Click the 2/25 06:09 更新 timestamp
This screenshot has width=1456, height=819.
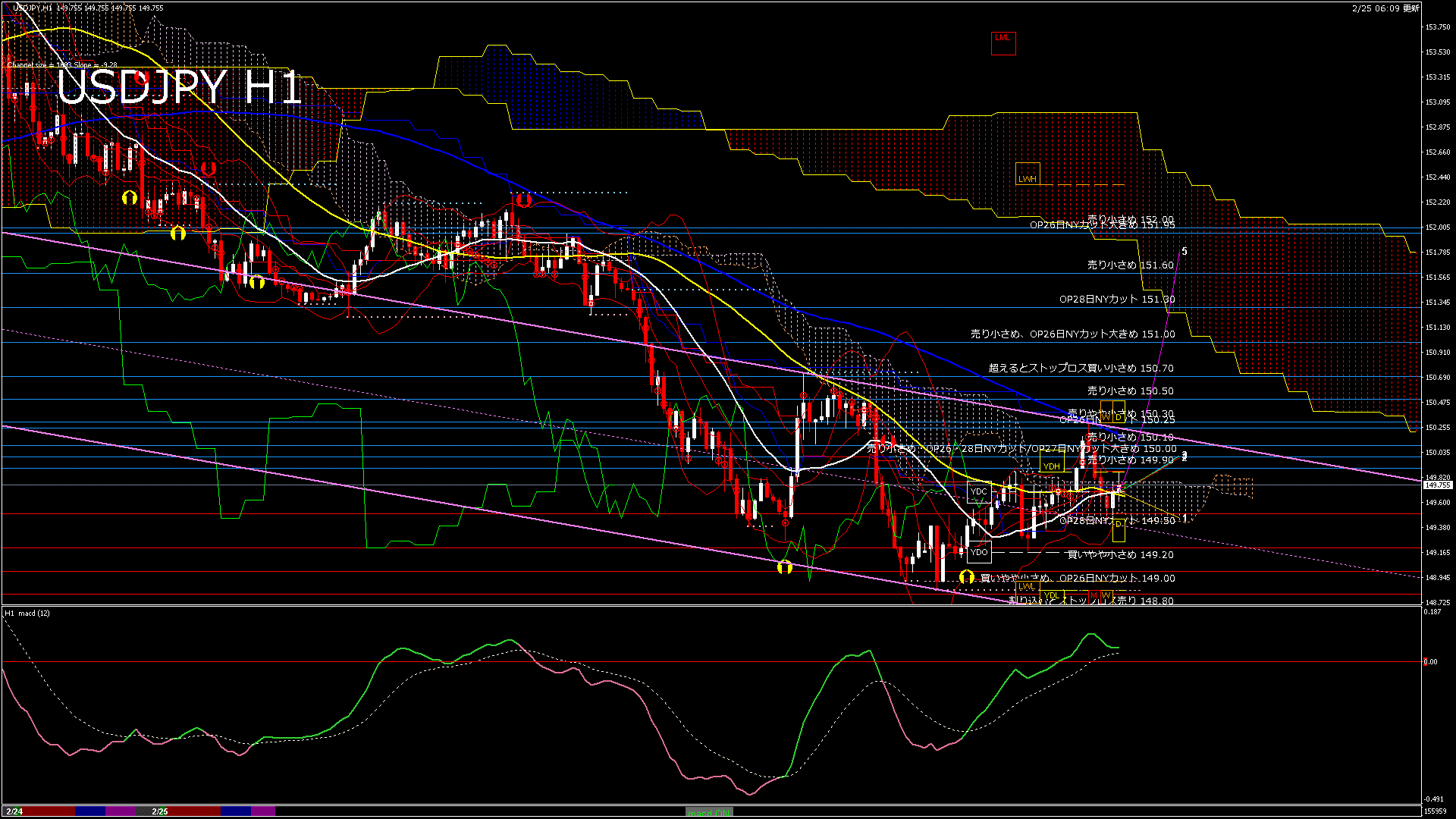[1385, 8]
